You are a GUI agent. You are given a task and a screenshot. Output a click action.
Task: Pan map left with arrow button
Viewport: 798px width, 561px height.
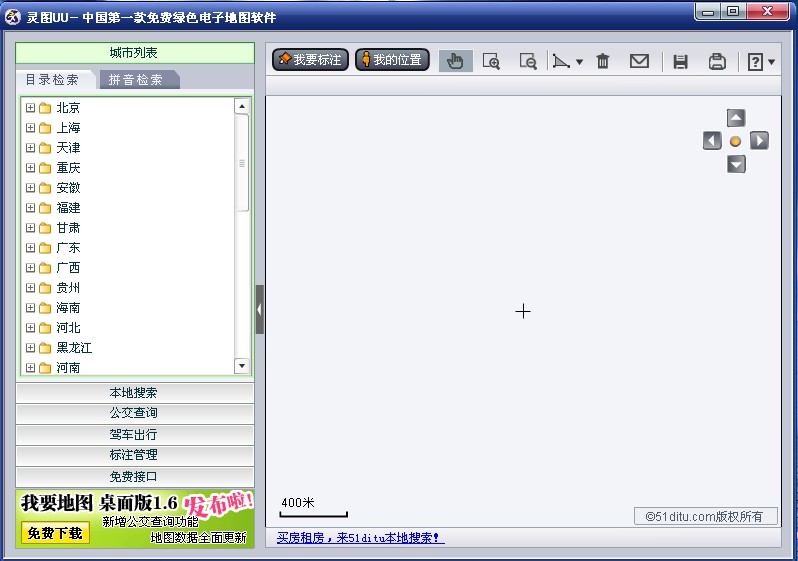click(712, 141)
